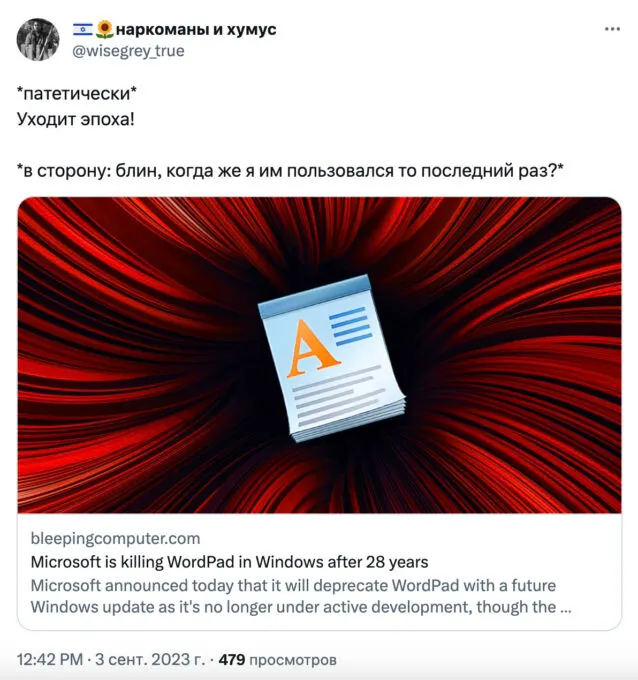Click the 479 просмотров view count
The height and width of the screenshot is (680, 638).
coord(278,660)
